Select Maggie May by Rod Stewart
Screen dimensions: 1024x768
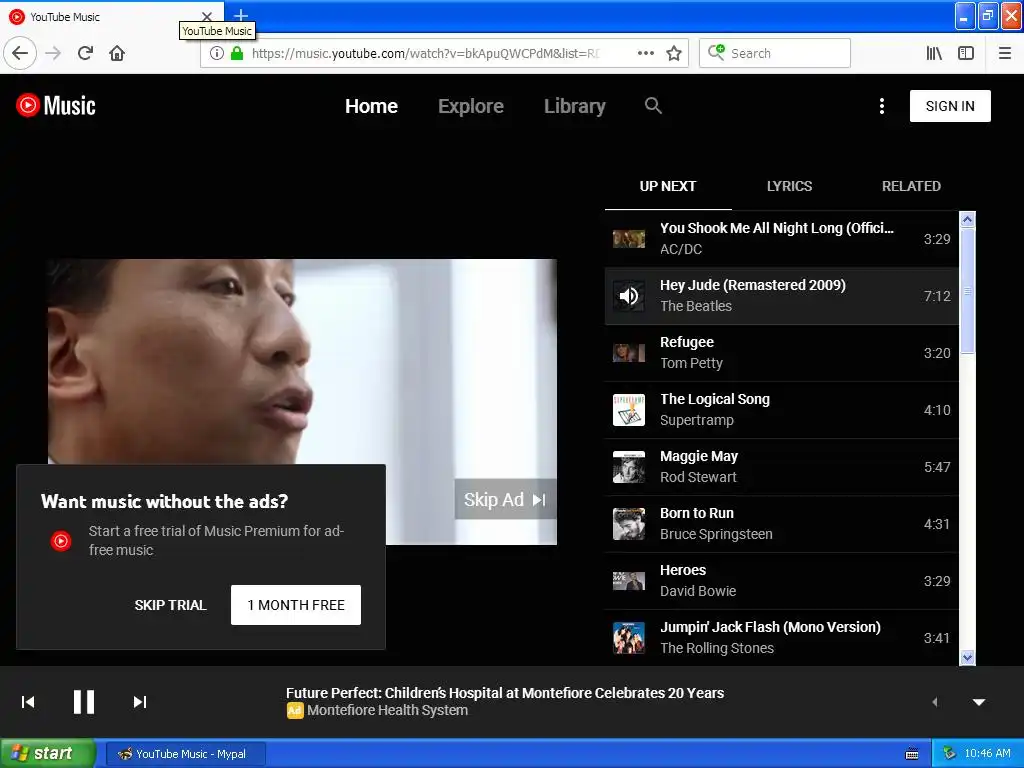click(781, 467)
